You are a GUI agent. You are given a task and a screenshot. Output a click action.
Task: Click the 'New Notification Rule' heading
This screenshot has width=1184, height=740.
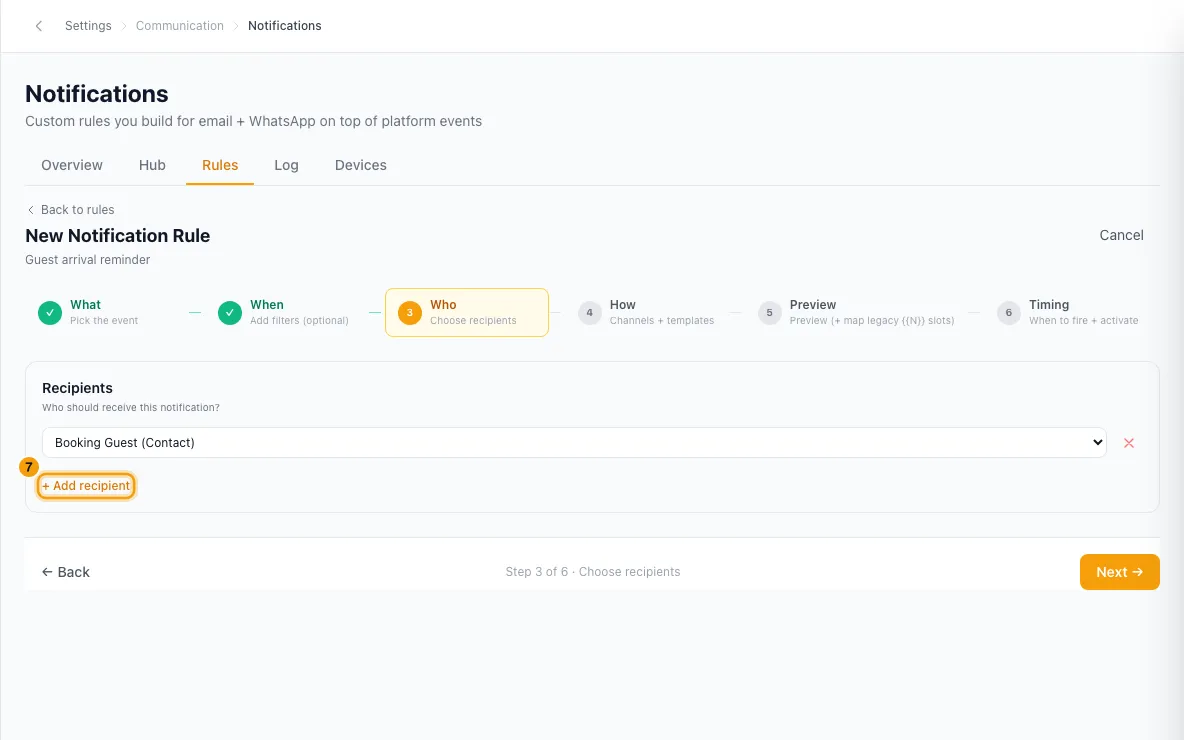click(x=118, y=236)
